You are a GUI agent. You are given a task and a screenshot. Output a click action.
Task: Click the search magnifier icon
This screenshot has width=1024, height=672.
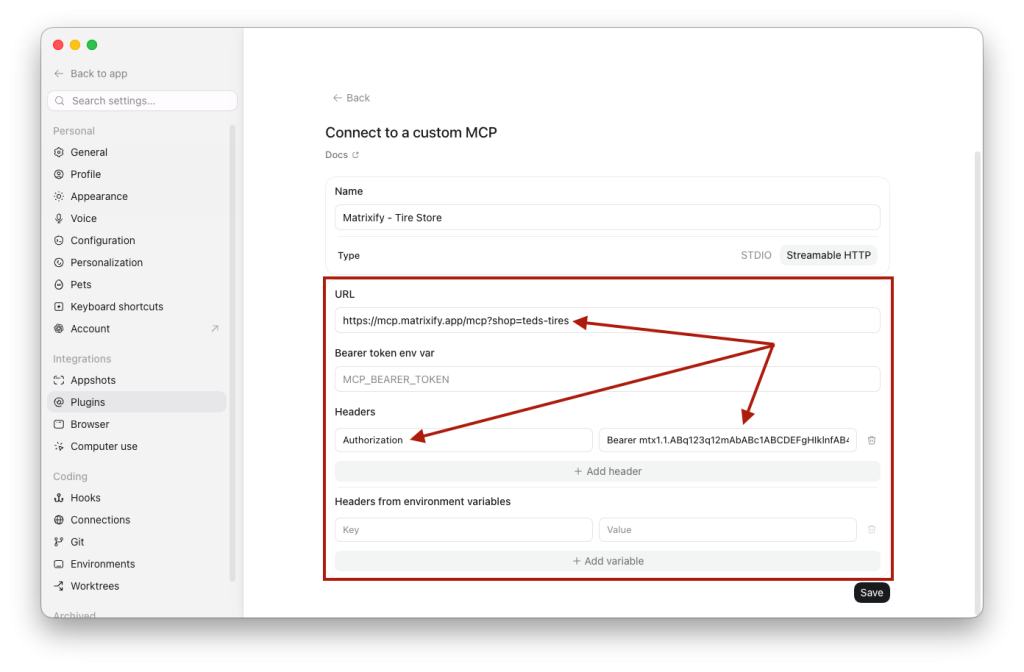pos(60,101)
